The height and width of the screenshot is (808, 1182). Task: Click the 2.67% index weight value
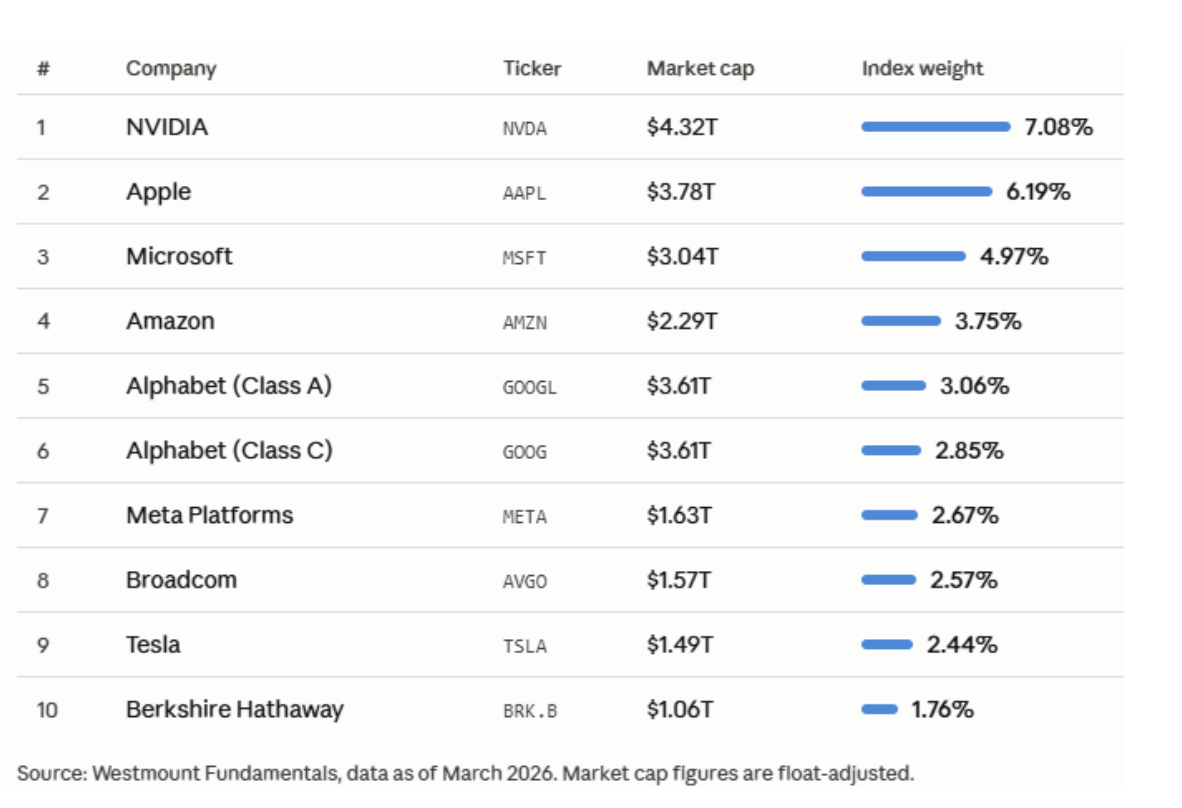pos(965,516)
